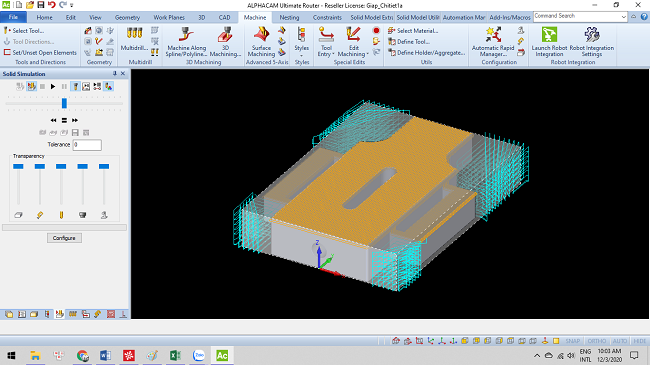Image resolution: width=650 pixels, height=365 pixels.
Task: Start the solid simulation playback
Action: (x=53, y=87)
